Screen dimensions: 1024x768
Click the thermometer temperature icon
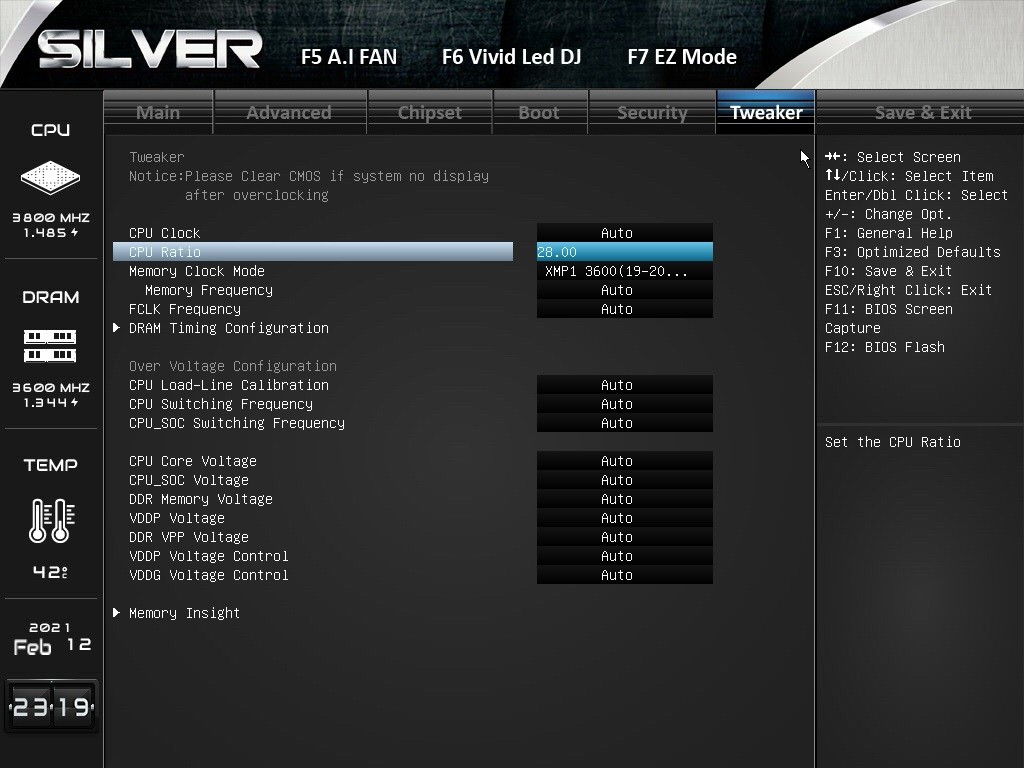coord(52,520)
